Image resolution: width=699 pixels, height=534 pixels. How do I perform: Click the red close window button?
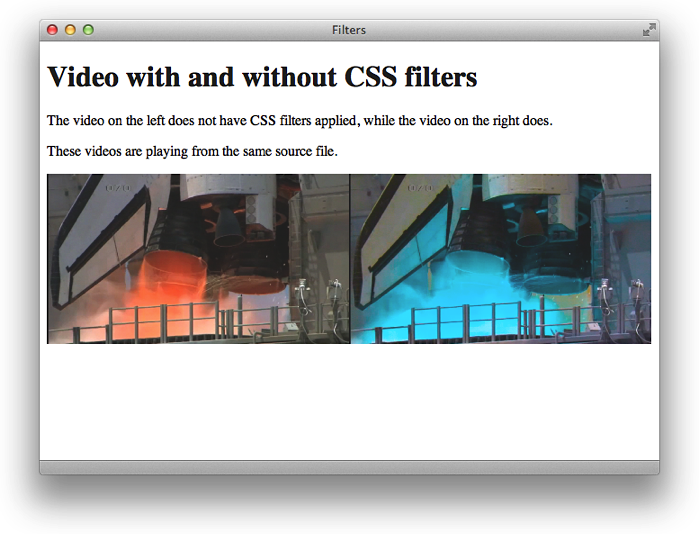tap(52, 30)
